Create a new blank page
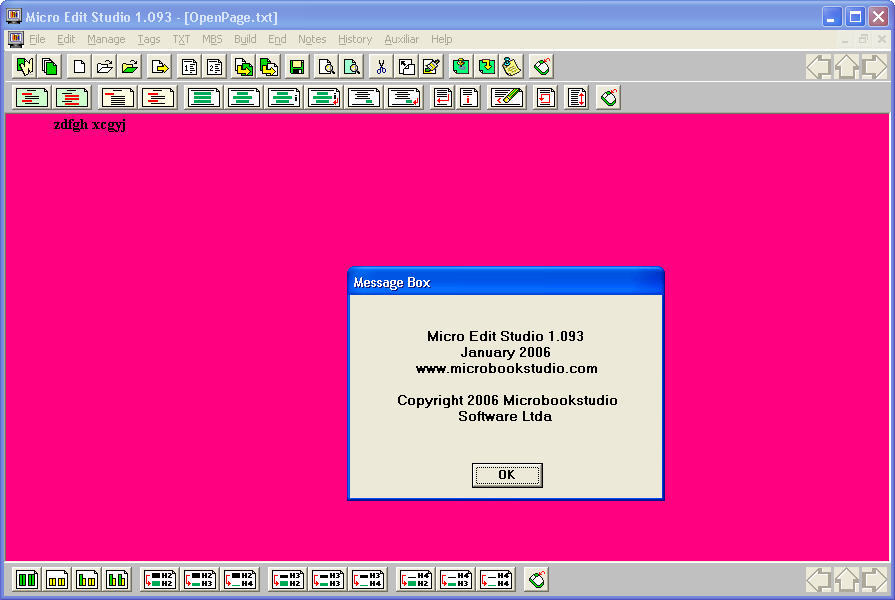Screen dimensions: 895x600 coord(79,67)
